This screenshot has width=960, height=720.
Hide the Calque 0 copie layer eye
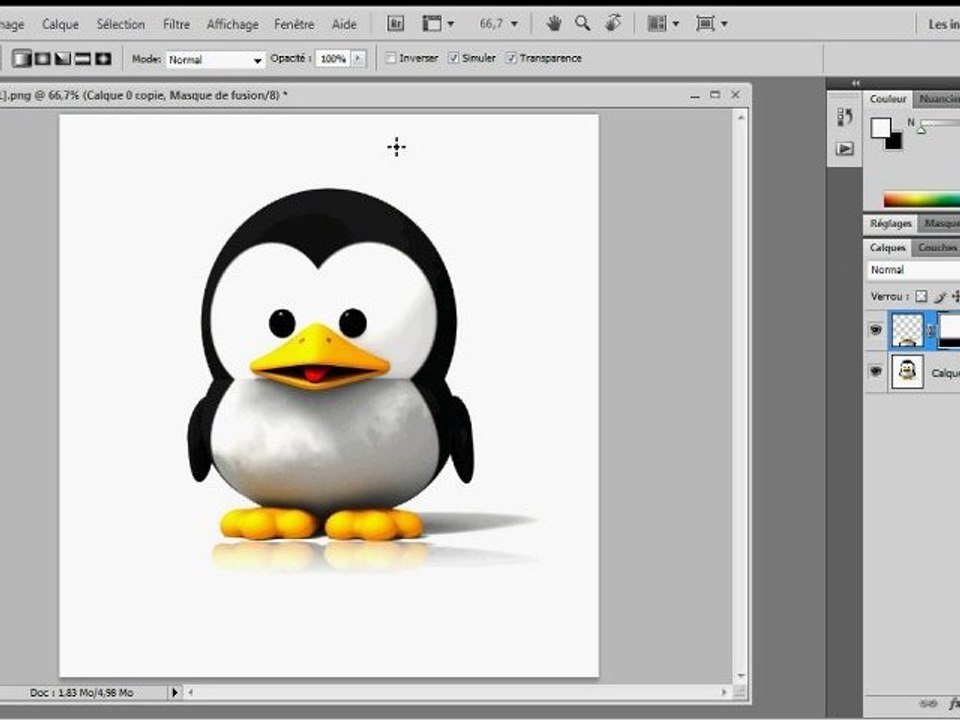[876, 331]
